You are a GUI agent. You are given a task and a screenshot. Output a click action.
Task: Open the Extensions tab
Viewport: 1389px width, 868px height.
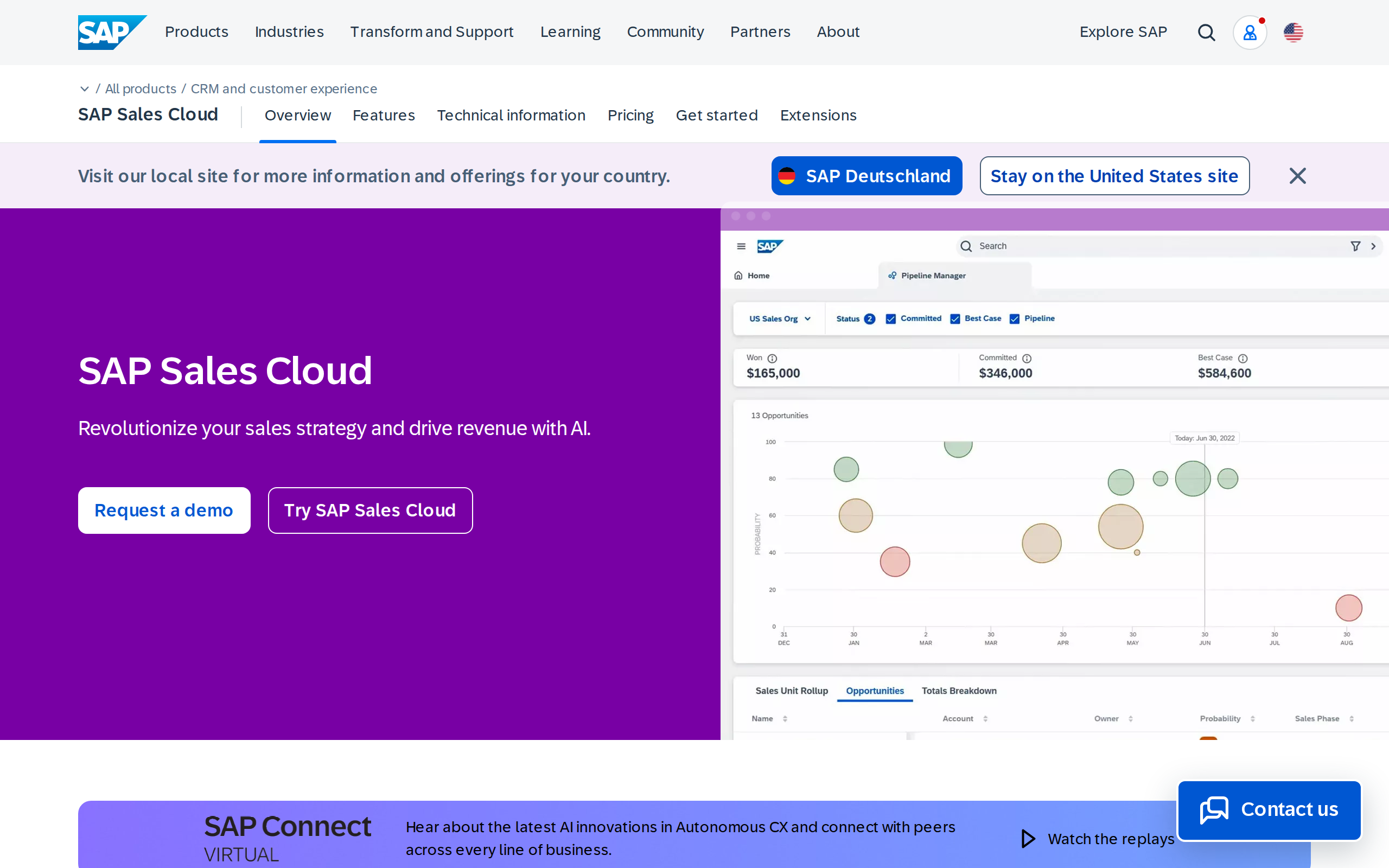pos(818,116)
